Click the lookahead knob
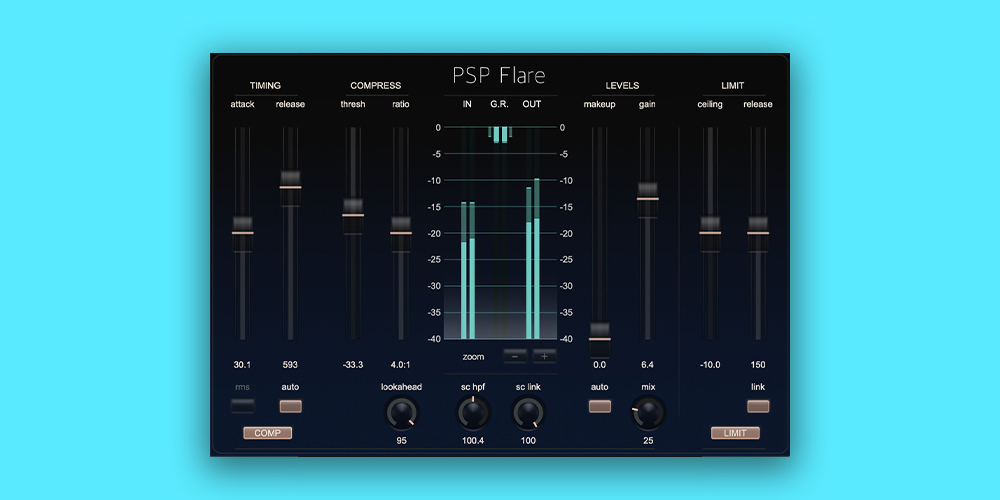 pyautogui.click(x=401, y=411)
